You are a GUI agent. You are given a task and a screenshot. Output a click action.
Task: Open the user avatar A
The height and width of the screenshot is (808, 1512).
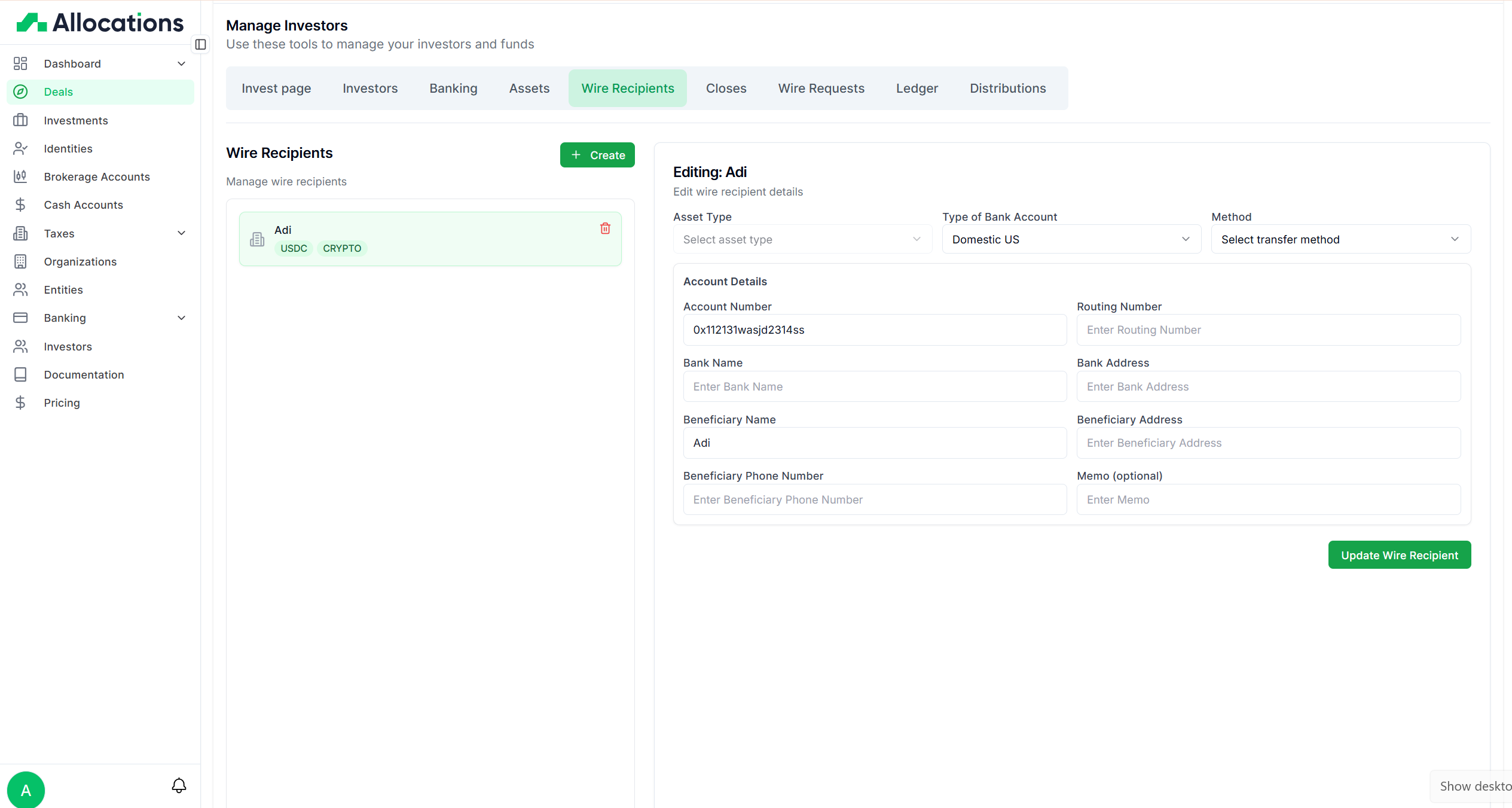(26, 790)
